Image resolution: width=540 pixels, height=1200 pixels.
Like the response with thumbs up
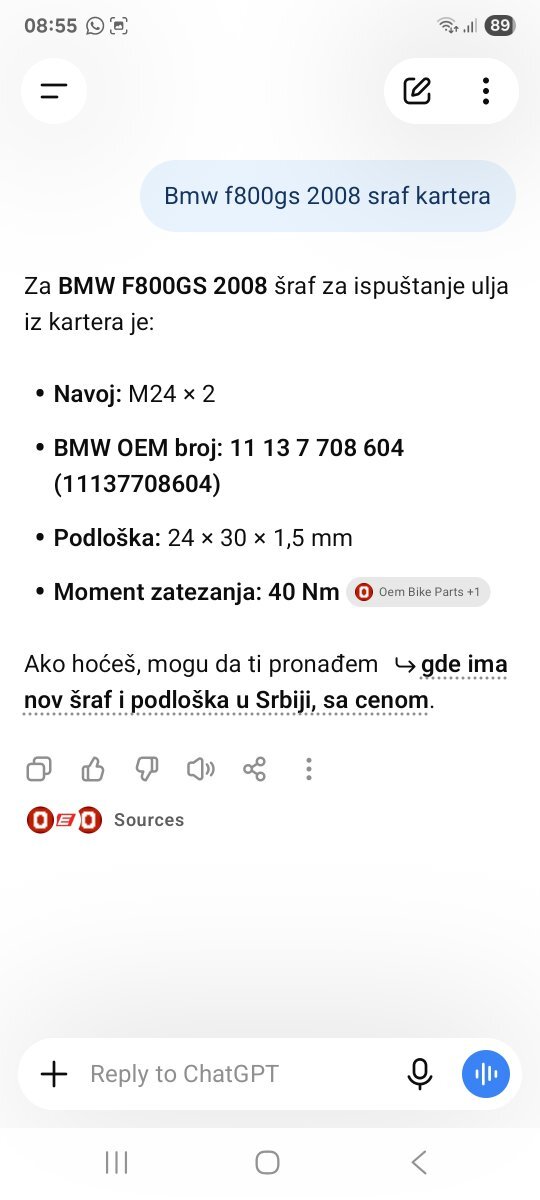tap(93, 769)
